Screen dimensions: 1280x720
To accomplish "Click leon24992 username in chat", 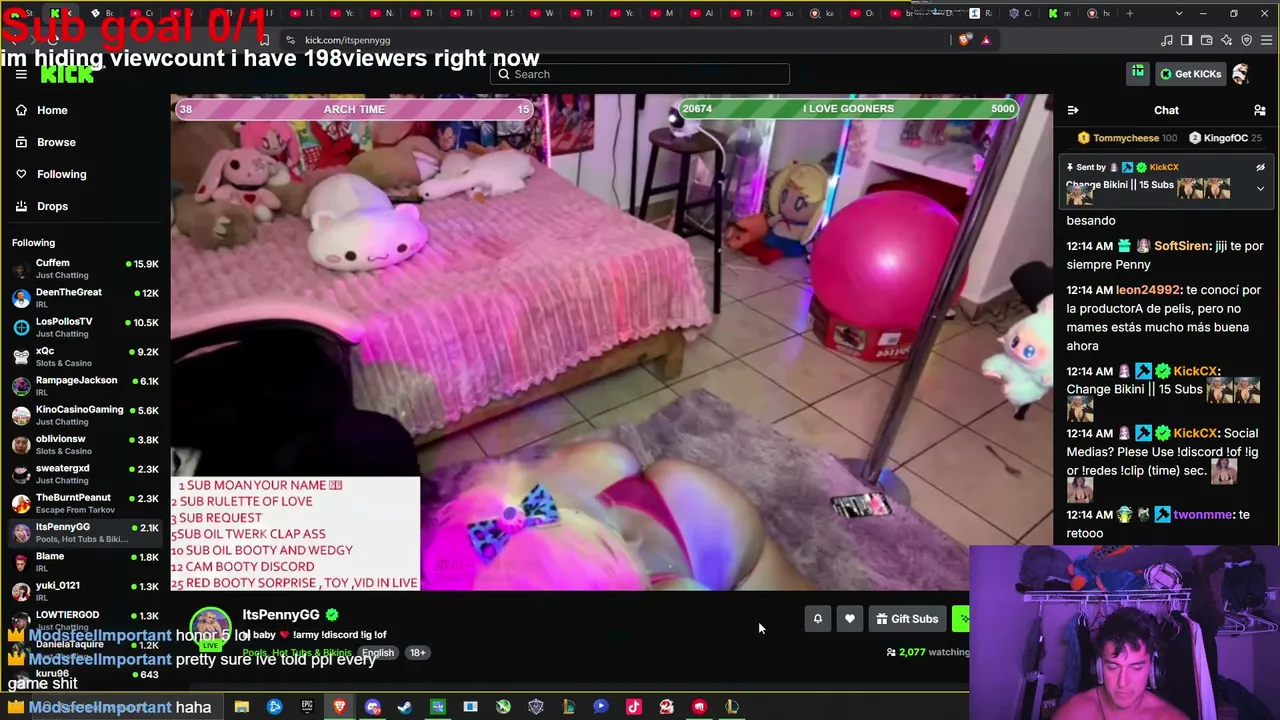I will pos(1148,290).
